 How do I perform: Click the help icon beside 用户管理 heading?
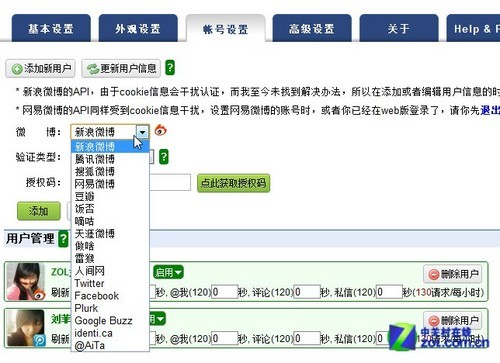[x=63, y=239]
